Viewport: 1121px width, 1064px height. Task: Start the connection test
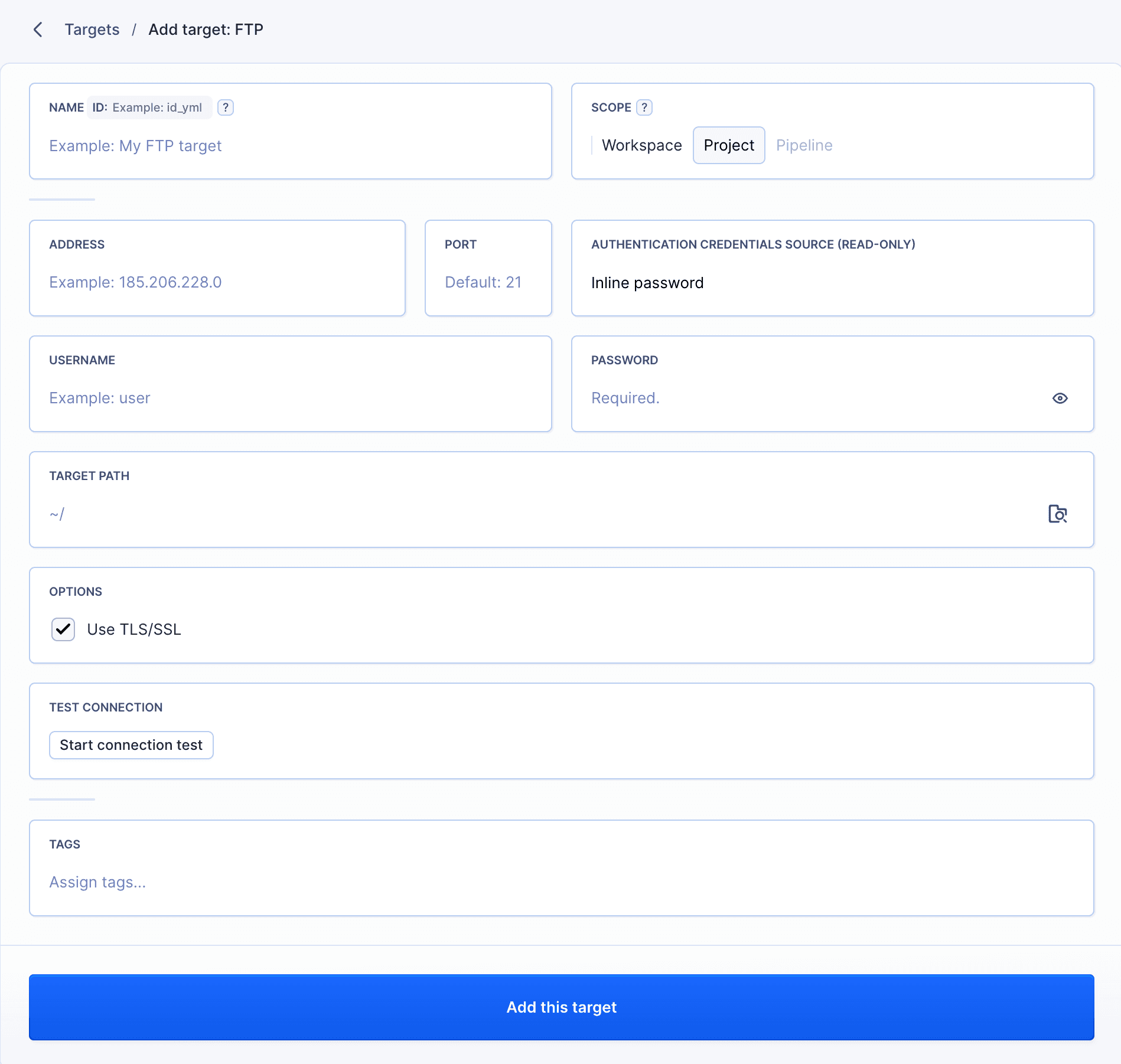(131, 745)
